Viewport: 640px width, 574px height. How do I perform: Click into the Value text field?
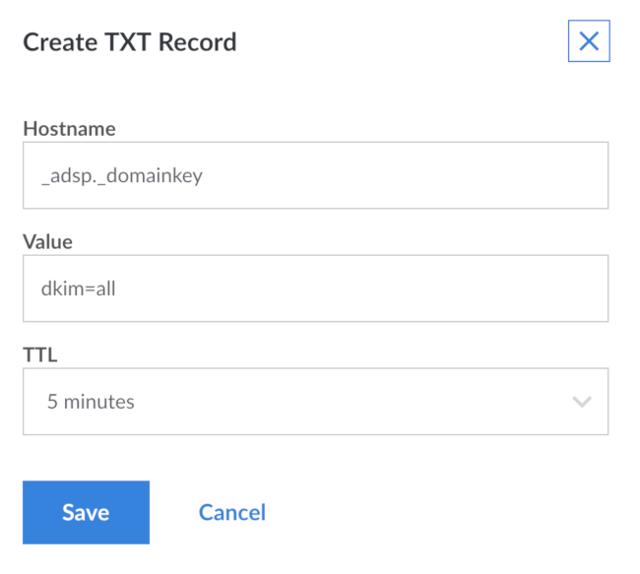(315, 289)
